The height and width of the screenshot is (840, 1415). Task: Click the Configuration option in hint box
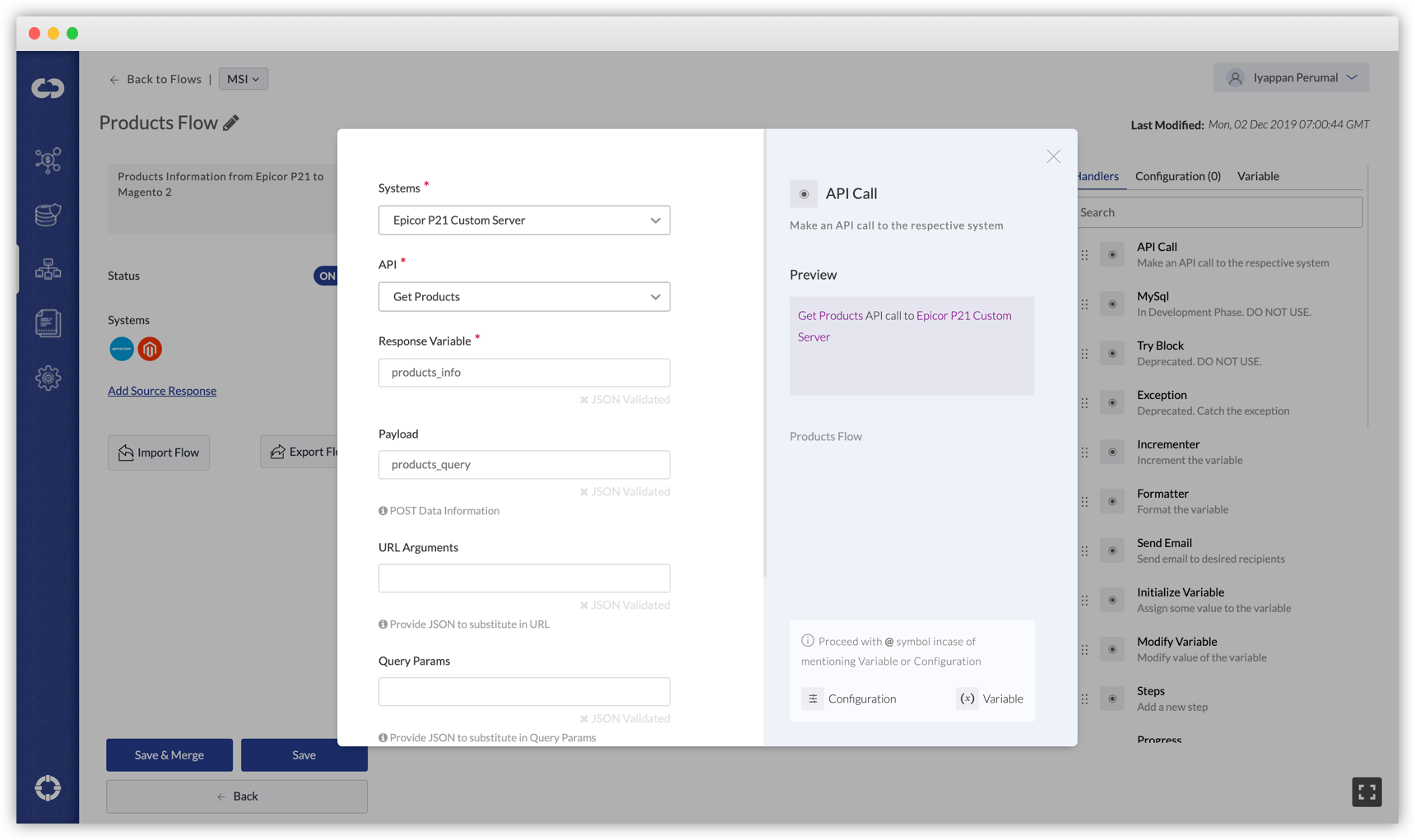850,698
